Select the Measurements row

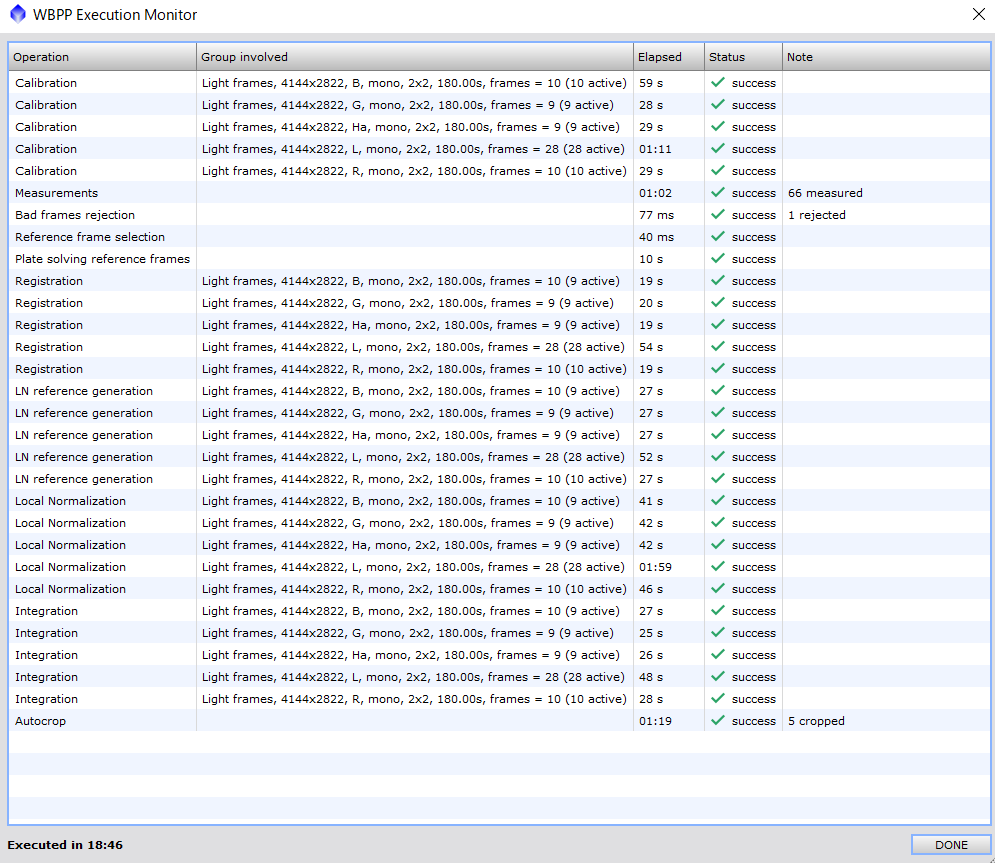coord(499,193)
